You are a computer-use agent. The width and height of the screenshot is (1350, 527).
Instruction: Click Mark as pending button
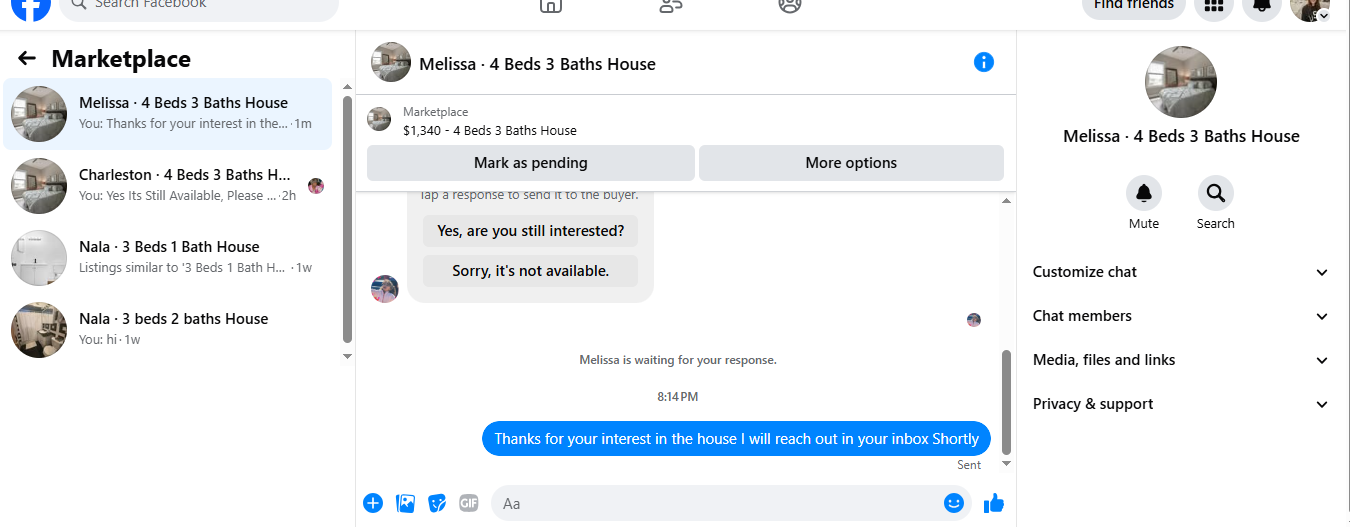(x=531, y=163)
